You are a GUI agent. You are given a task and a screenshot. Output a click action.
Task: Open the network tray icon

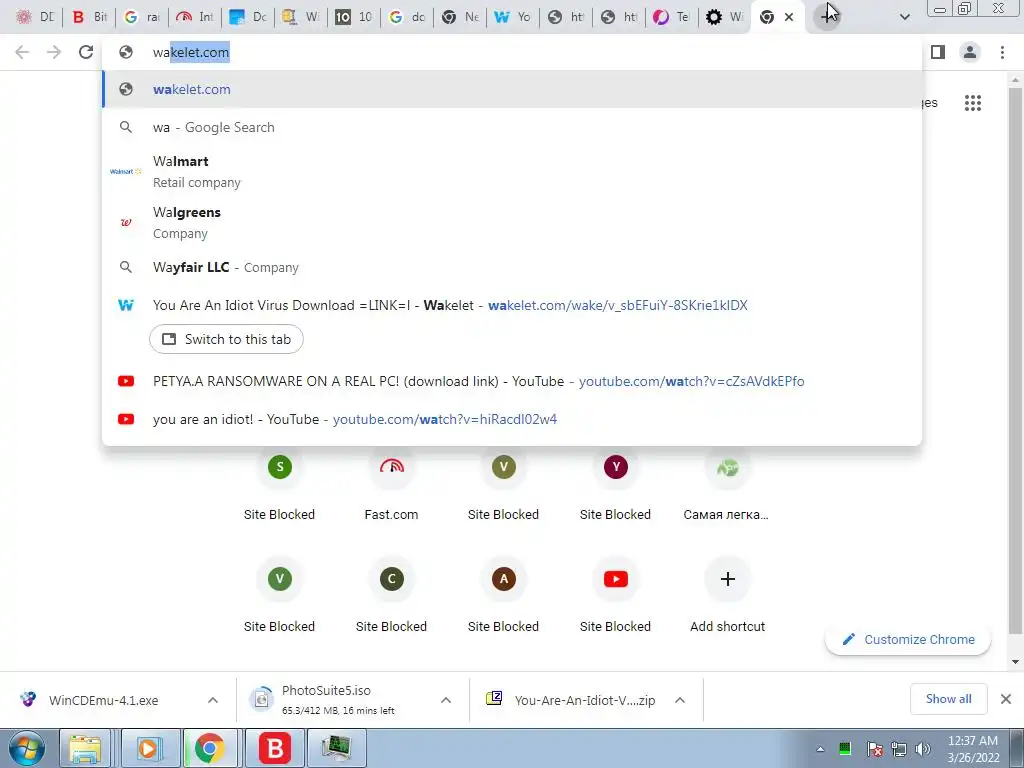click(x=899, y=749)
